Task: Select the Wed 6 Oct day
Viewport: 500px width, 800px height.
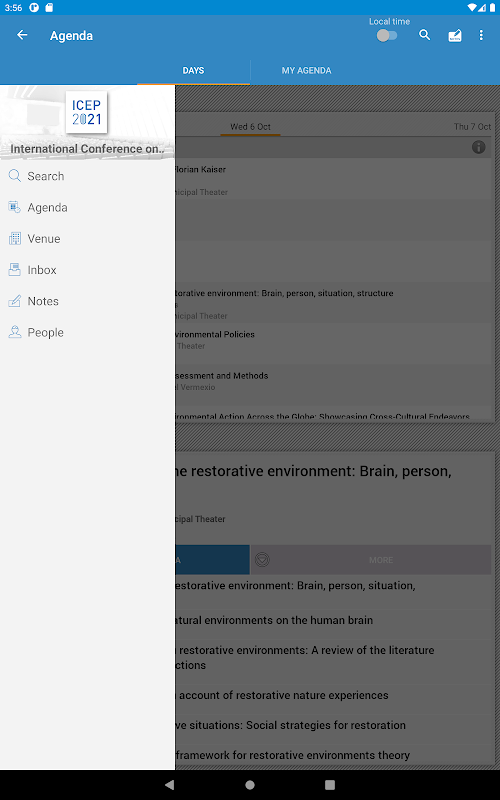Action: [x=250, y=127]
